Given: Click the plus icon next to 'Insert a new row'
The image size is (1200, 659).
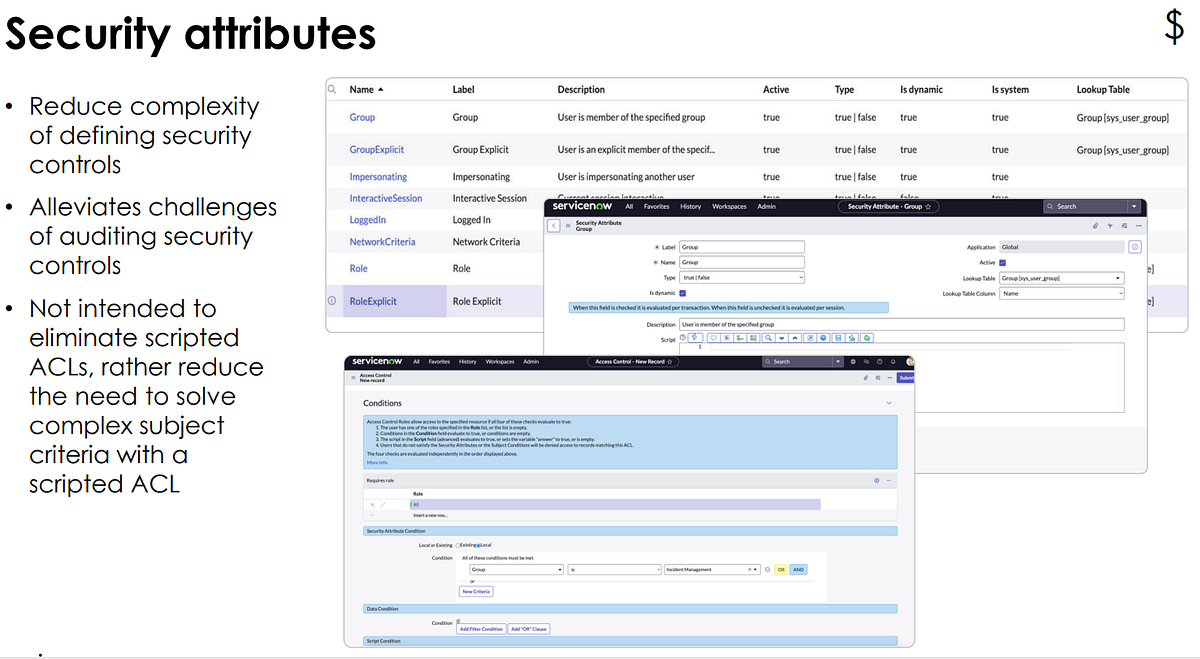Looking at the screenshot, I should tap(372, 515).
